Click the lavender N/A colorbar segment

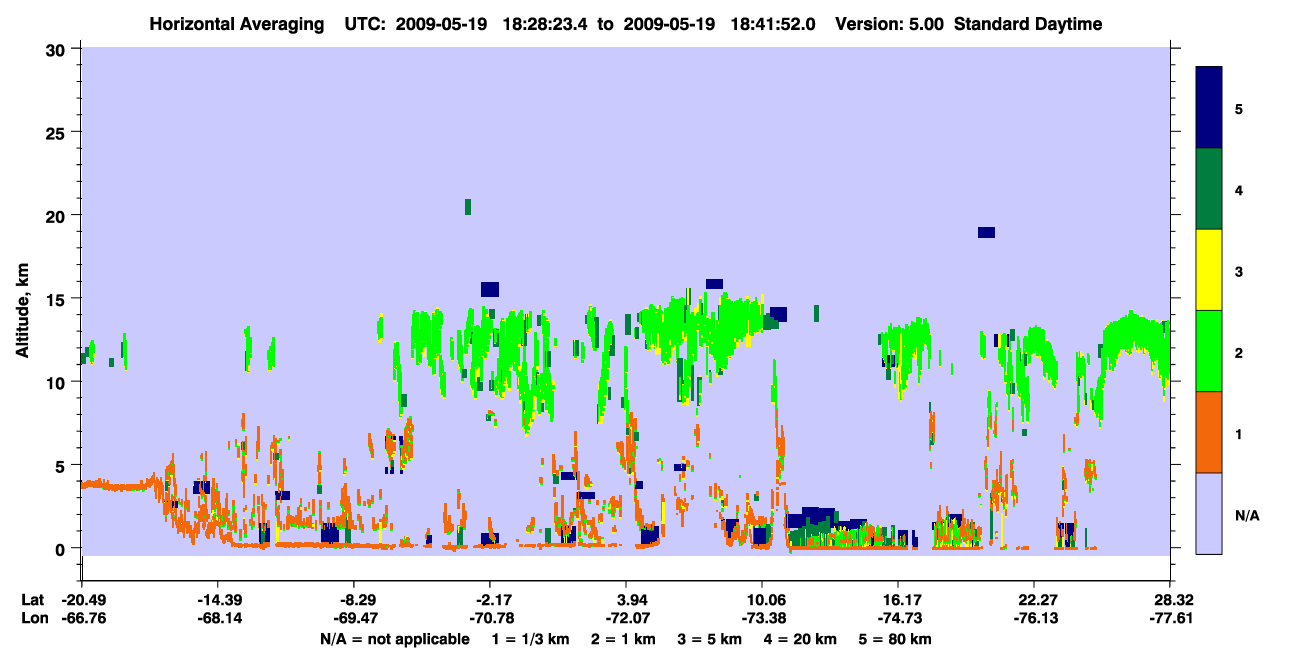[x=1209, y=513]
